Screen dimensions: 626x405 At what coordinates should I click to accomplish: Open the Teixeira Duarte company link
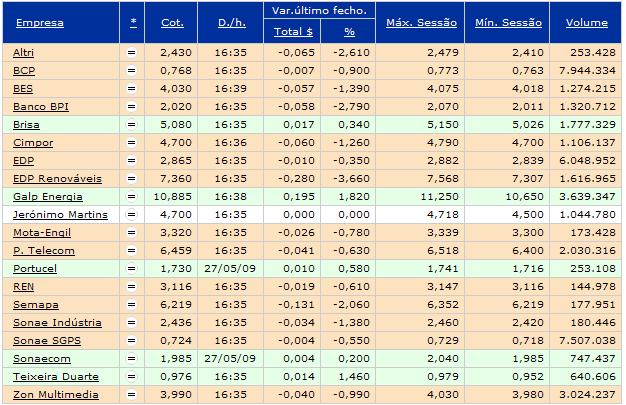(x=55, y=376)
